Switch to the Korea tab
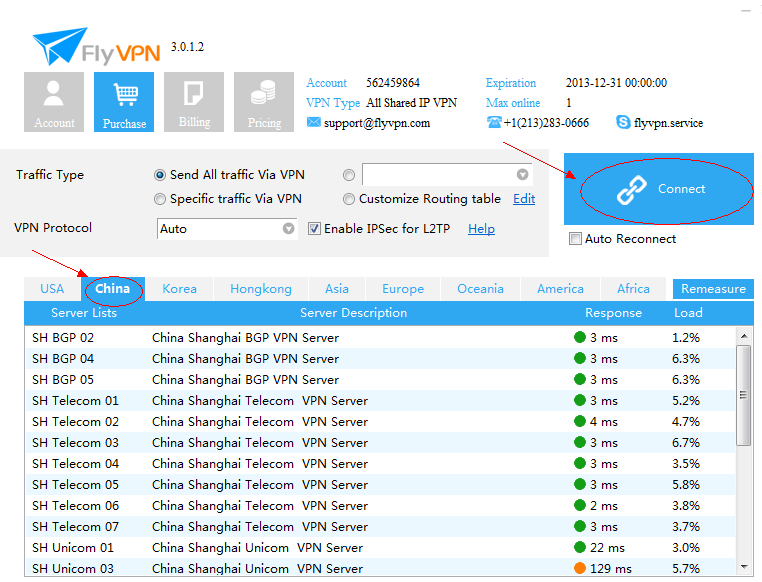Screen dimensions: 762x582 (x=179, y=289)
